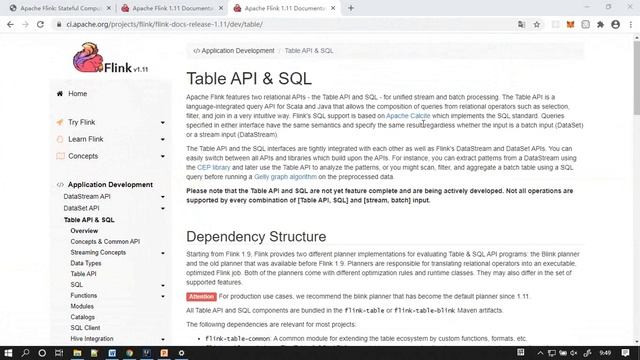
Task: Expand the Concepts menu arrow
Action: (162, 156)
